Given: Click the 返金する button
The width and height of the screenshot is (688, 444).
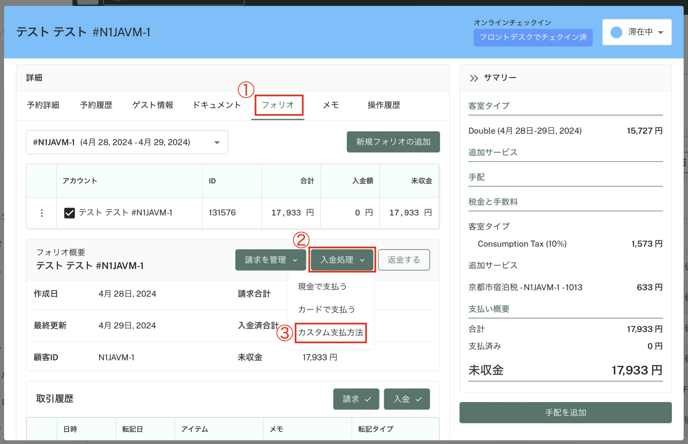Looking at the screenshot, I should pos(404,260).
